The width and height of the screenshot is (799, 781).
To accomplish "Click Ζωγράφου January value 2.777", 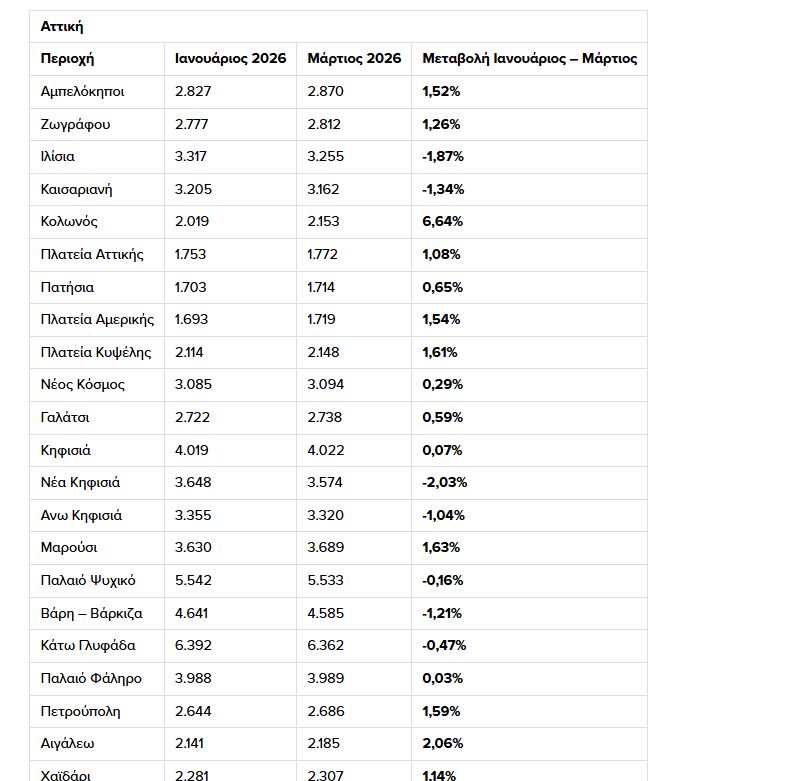I will click(192, 124).
